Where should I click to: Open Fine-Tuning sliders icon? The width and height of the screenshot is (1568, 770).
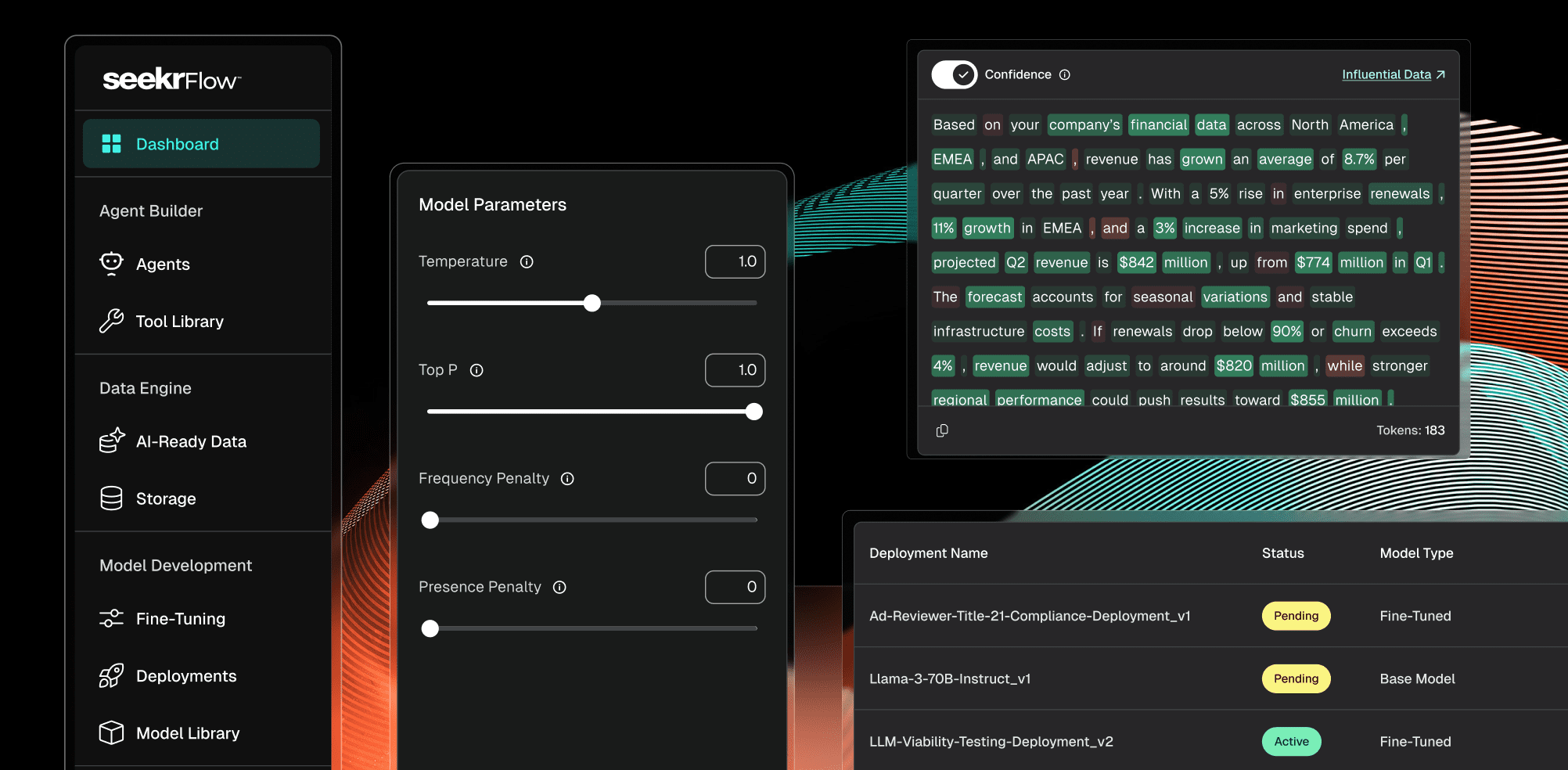111,618
